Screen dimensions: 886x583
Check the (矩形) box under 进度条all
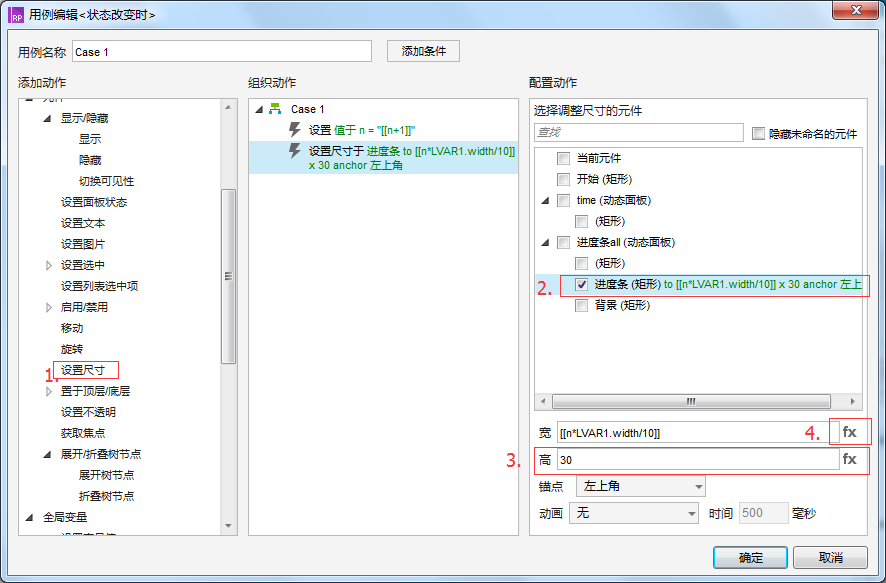(x=581, y=263)
